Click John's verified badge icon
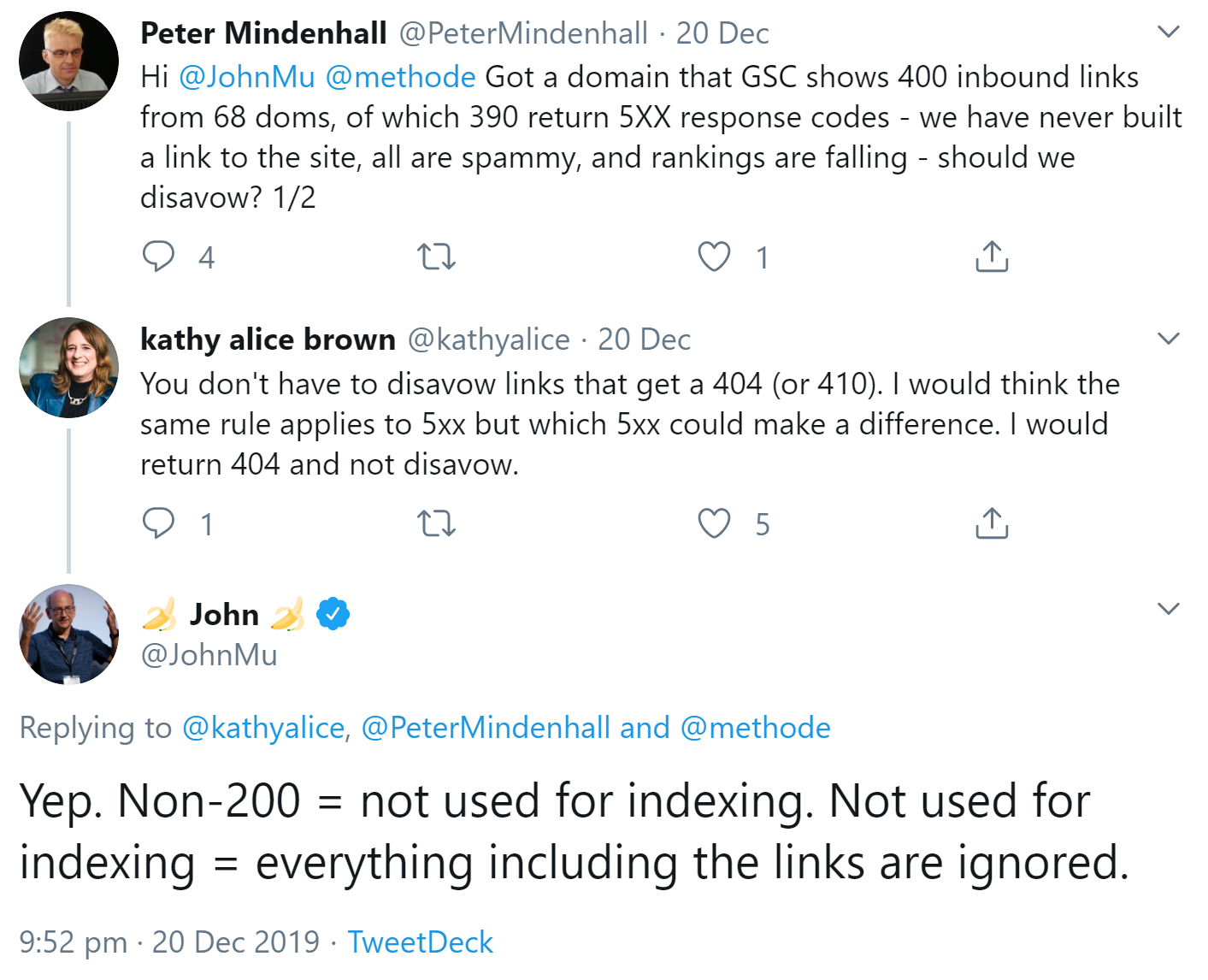 pos(333,614)
